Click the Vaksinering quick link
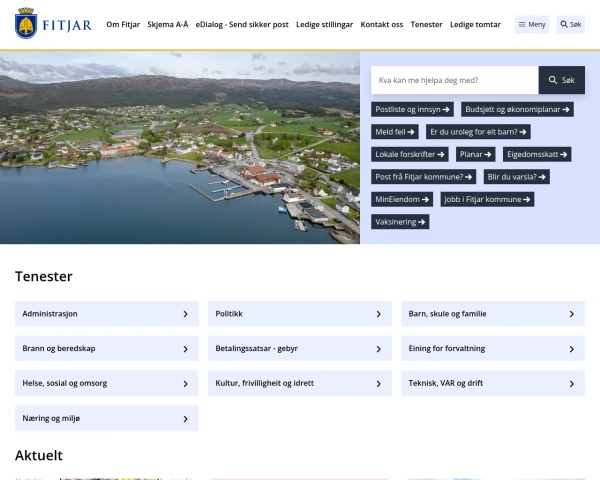The height and width of the screenshot is (480, 600). click(401, 222)
